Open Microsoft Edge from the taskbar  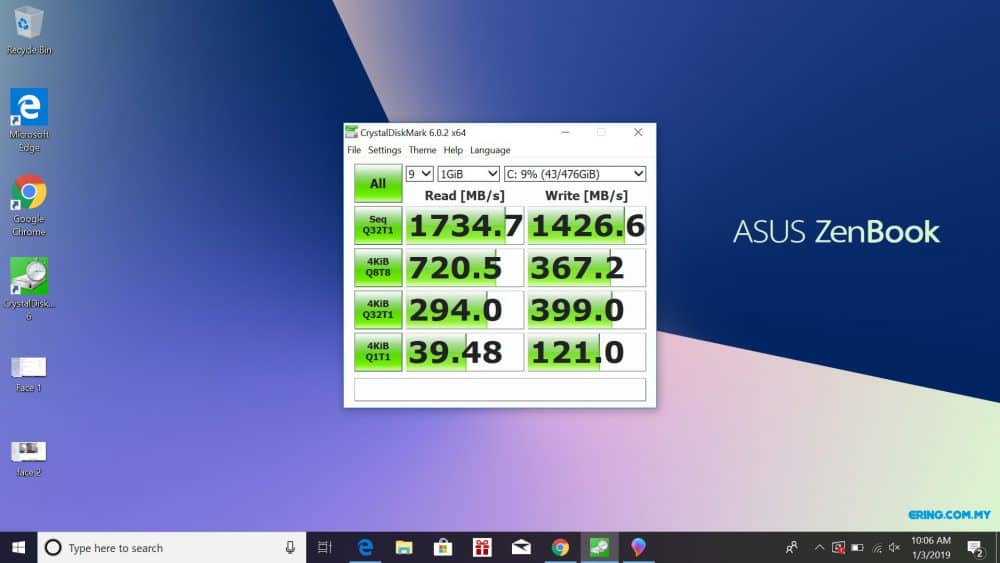coord(365,548)
